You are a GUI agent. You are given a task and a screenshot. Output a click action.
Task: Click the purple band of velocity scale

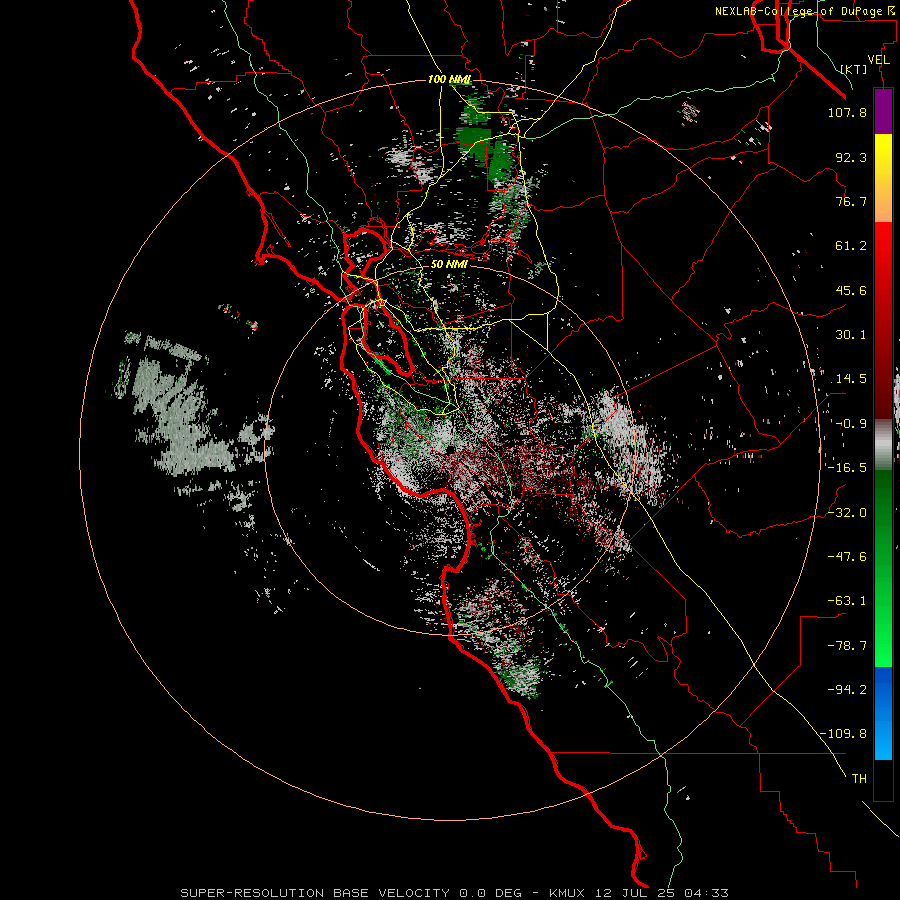(883, 111)
